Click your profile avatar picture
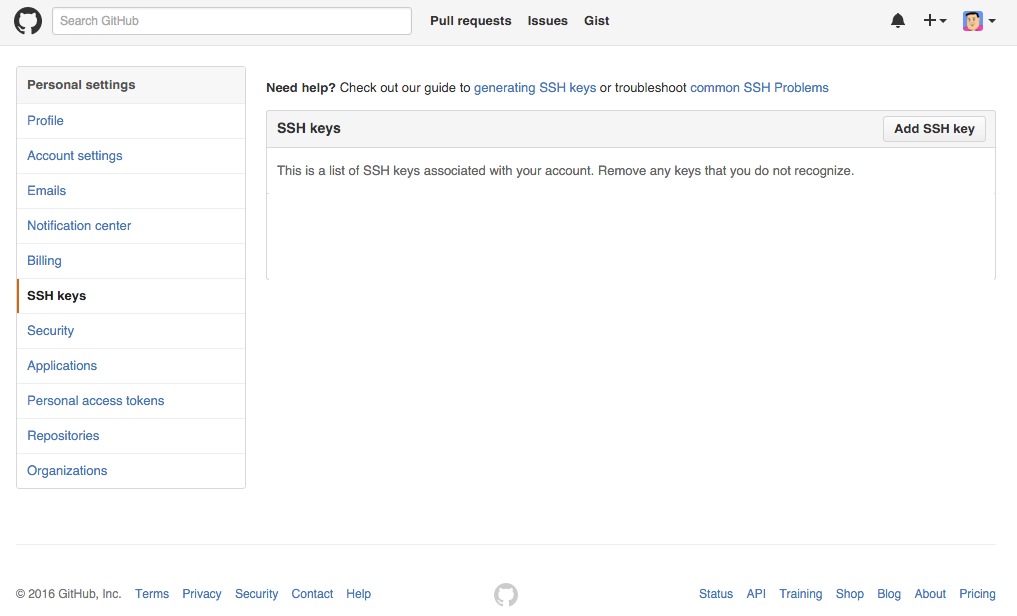Screen dimensions: 1017x616 pos(971,20)
